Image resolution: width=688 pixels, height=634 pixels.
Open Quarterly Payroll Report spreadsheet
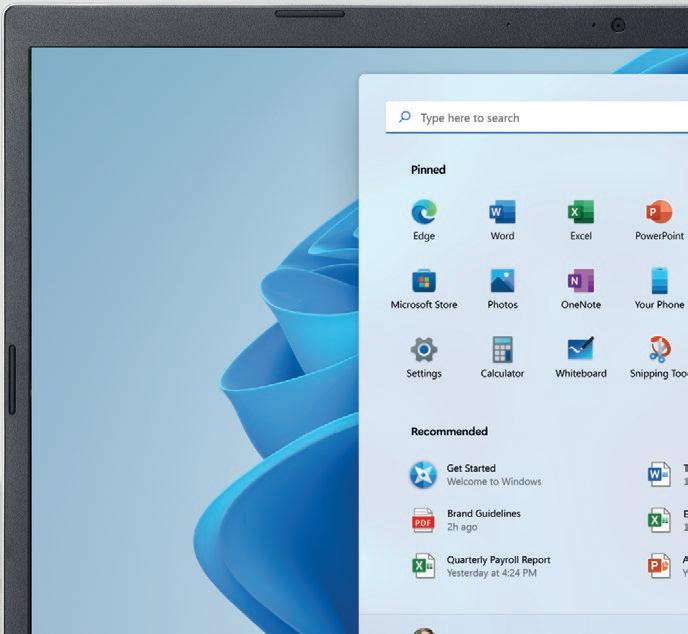481,566
